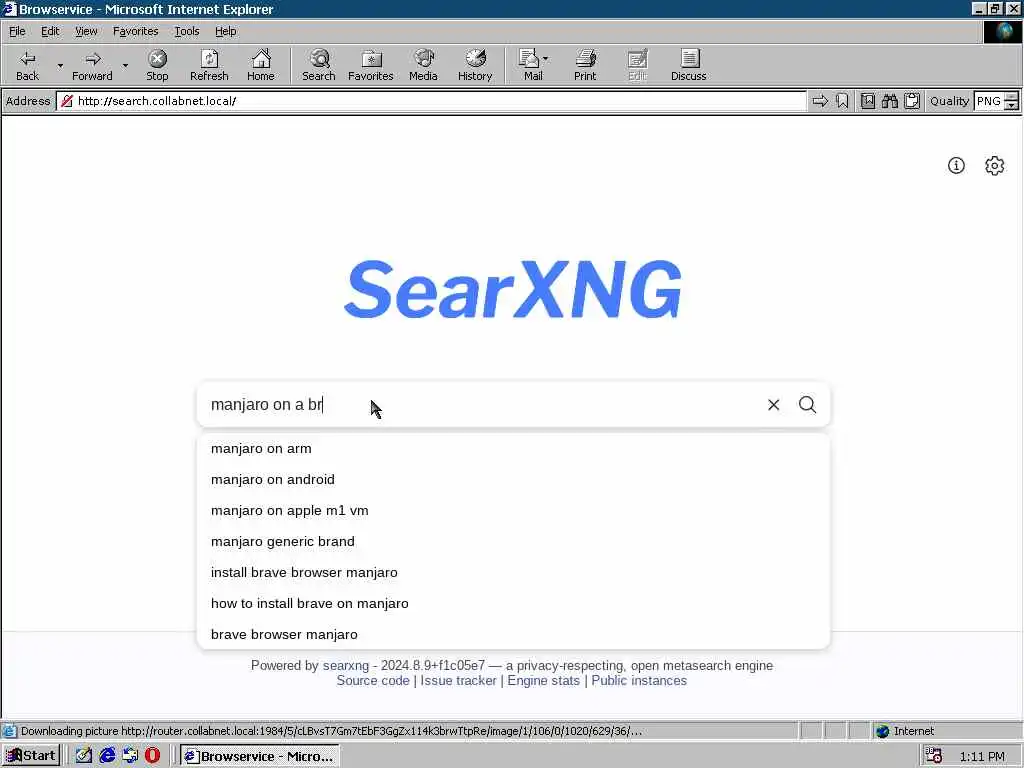The height and width of the screenshot is (768, 1024).
Task: Open the Source code link
Action: coord(373,680)
